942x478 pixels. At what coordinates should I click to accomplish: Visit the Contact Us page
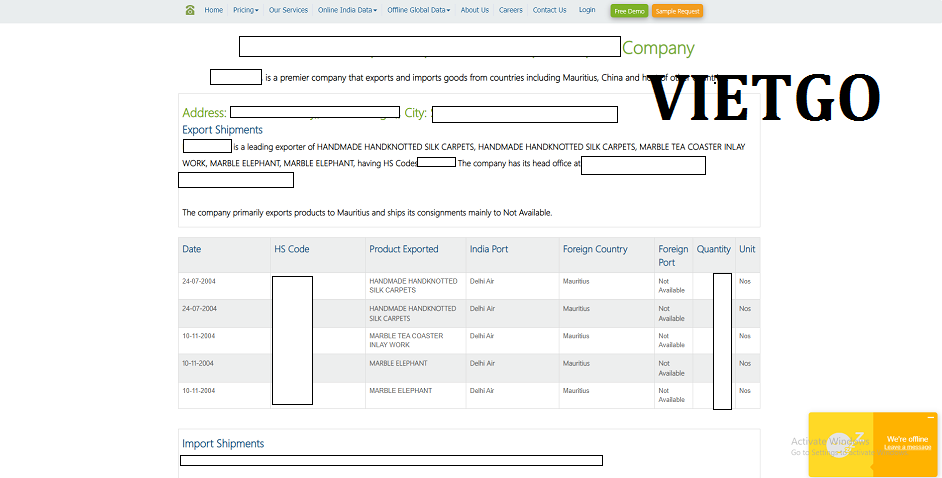coord(549,10)
